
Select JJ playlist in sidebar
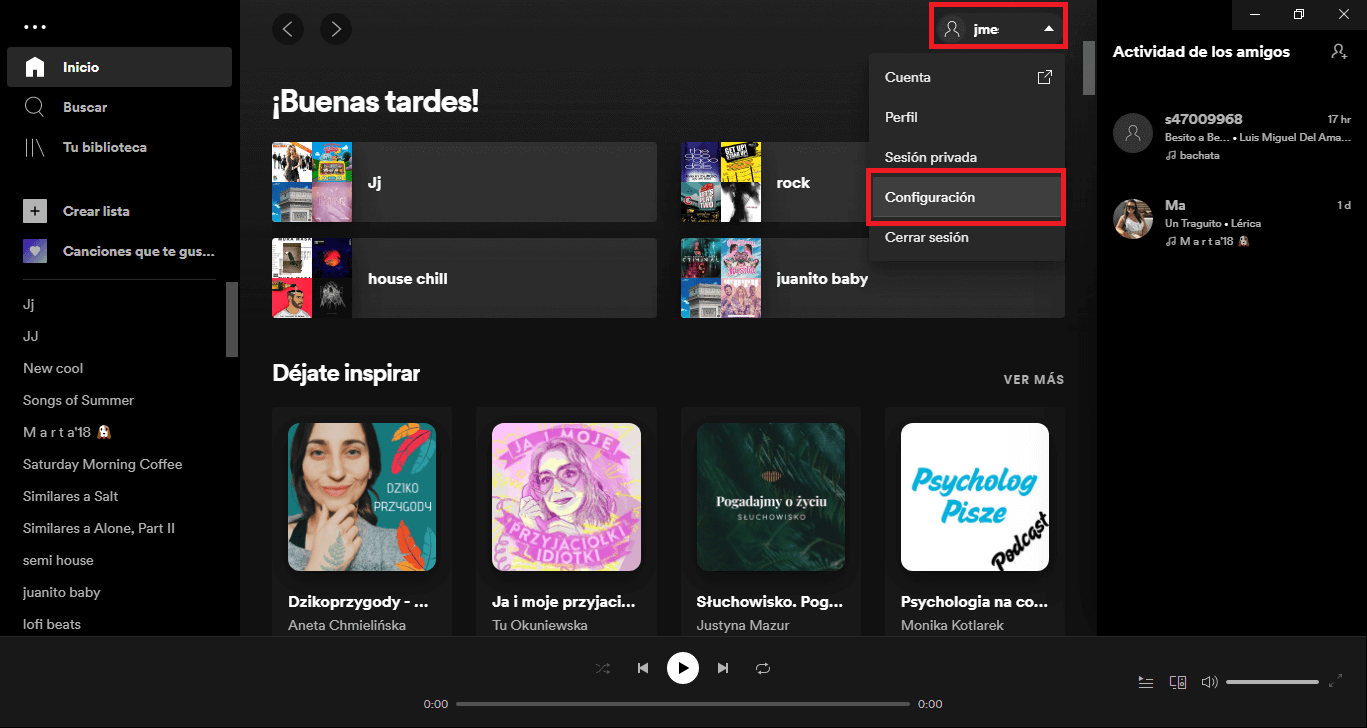pos(31,336)
